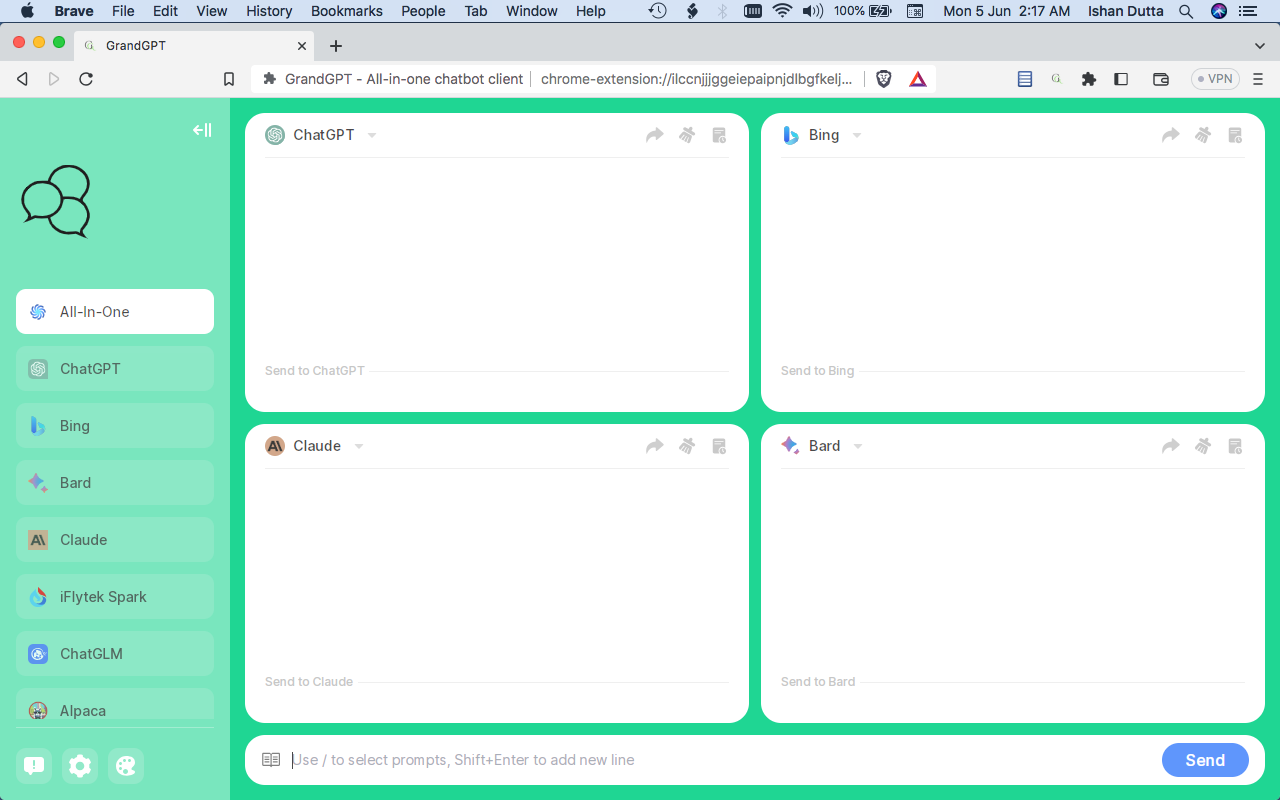Click the VPN button in toolbar
Image resolution: width=1280 pixels, height=800 pixels.
click(1215, 79)
